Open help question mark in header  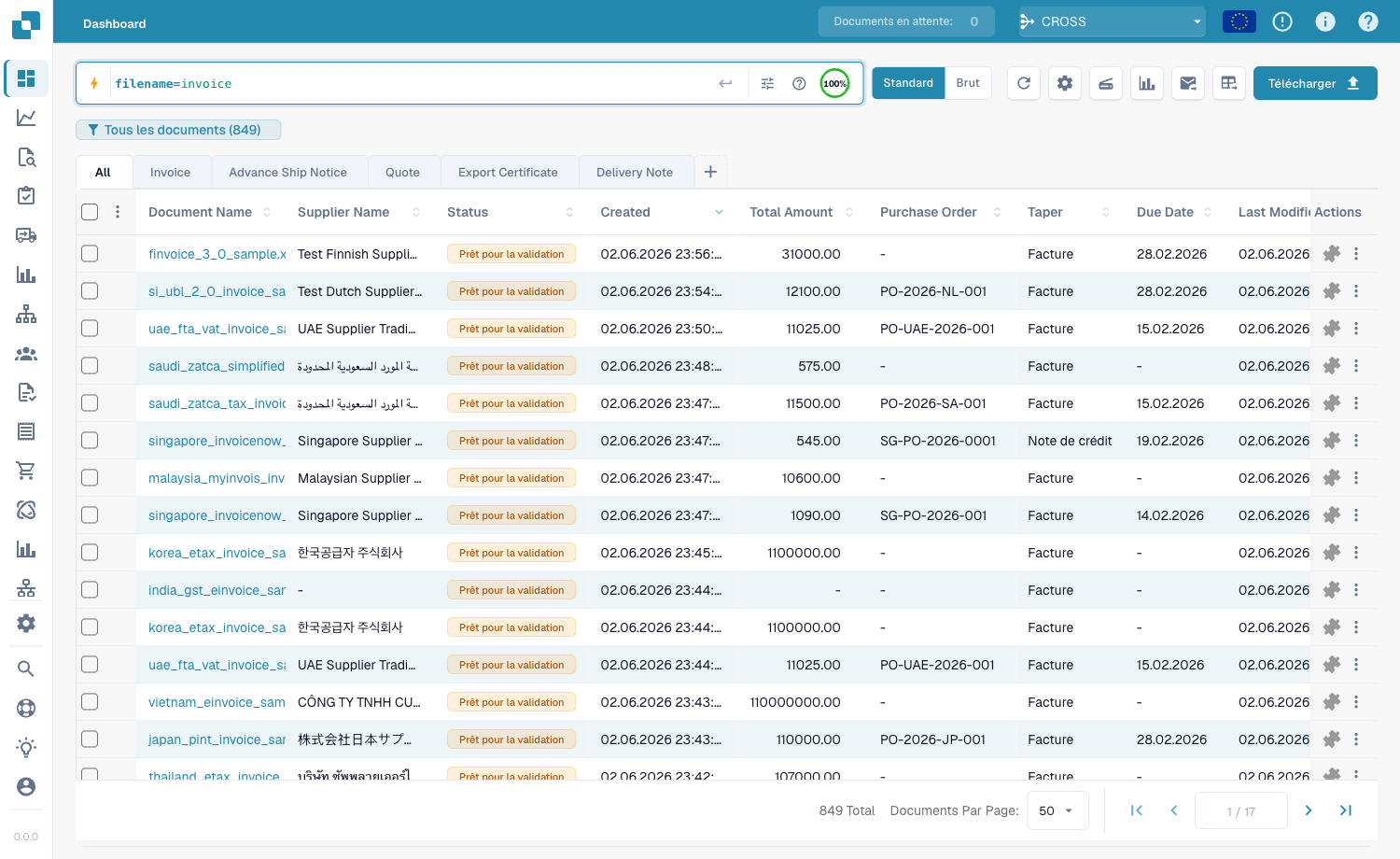pos(1368,21)
